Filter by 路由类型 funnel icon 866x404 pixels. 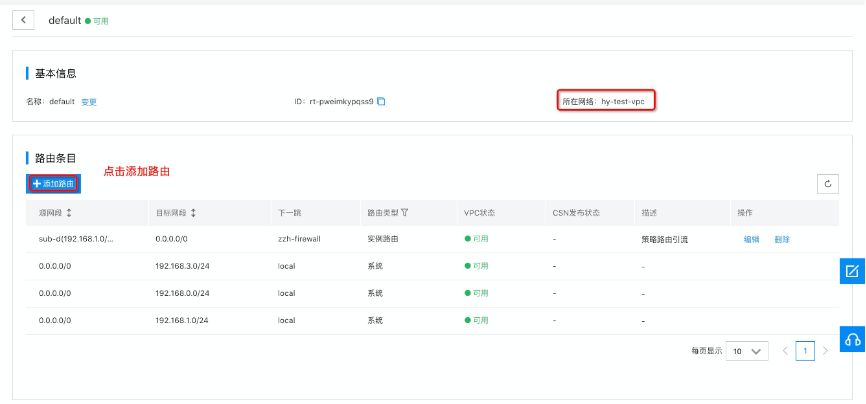coord(404,213)
